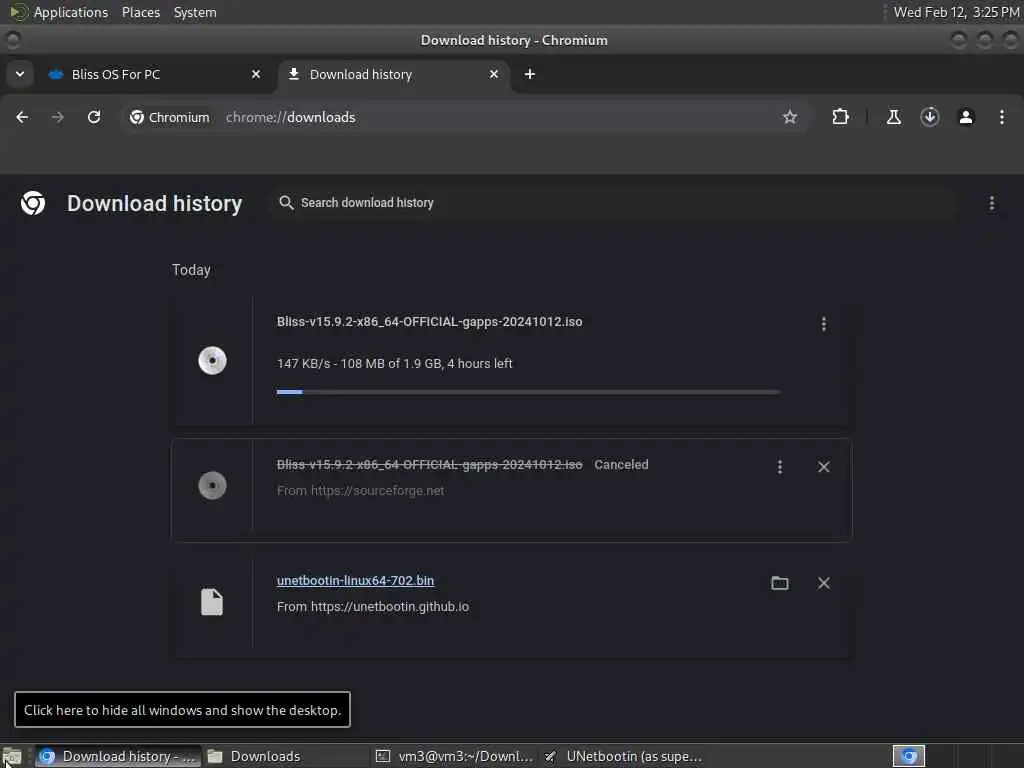Click the in-progress Bliss-v15.9.2 ISO file name
Screen dimensions: 1024x768
[x=429, y=321]
